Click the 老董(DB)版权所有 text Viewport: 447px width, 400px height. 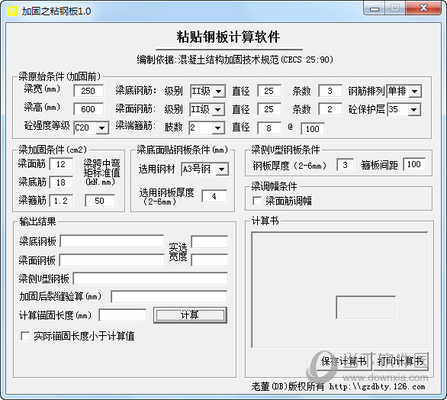tap(287, 386)
